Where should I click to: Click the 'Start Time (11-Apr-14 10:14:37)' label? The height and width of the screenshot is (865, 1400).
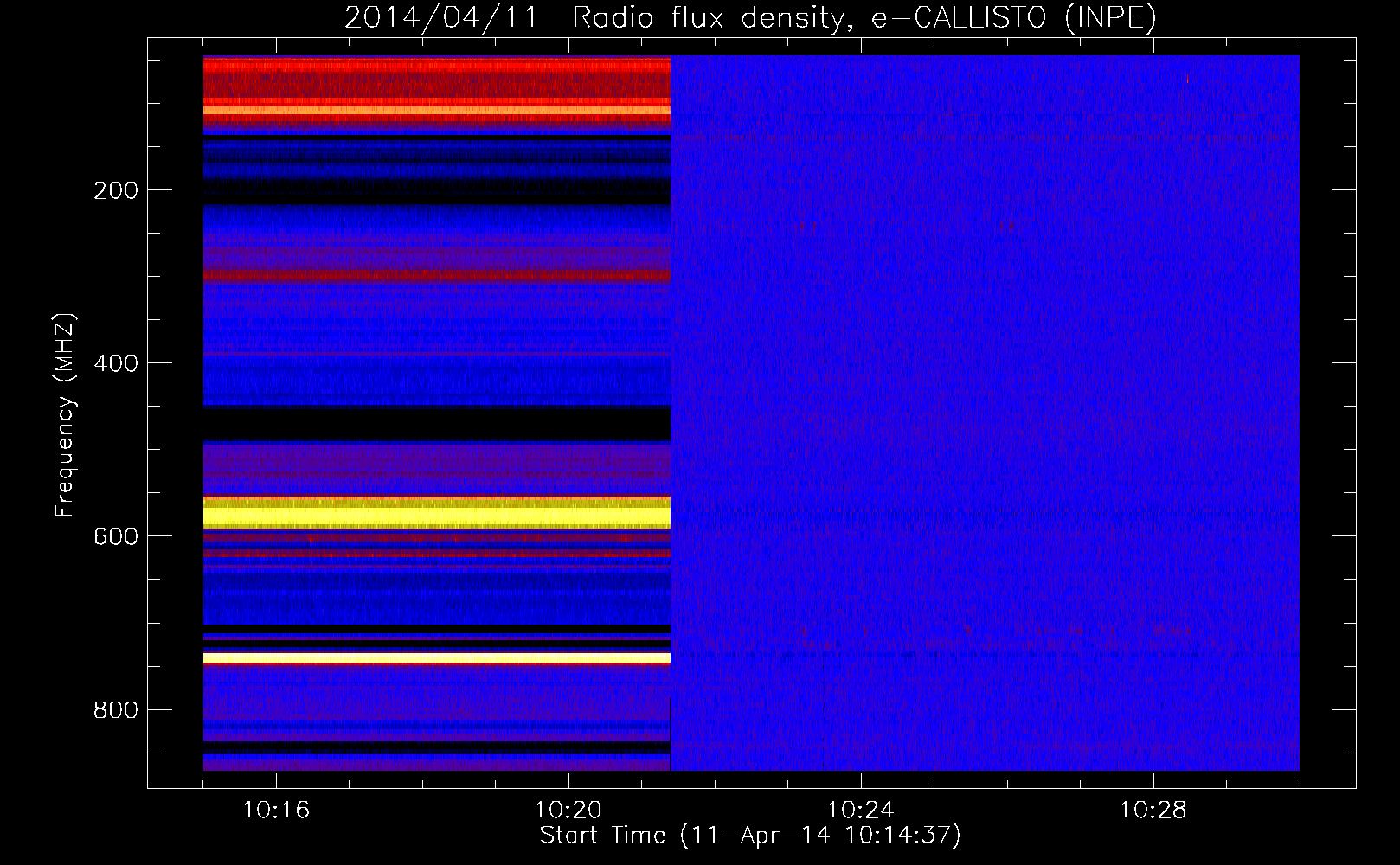(750, 836)
